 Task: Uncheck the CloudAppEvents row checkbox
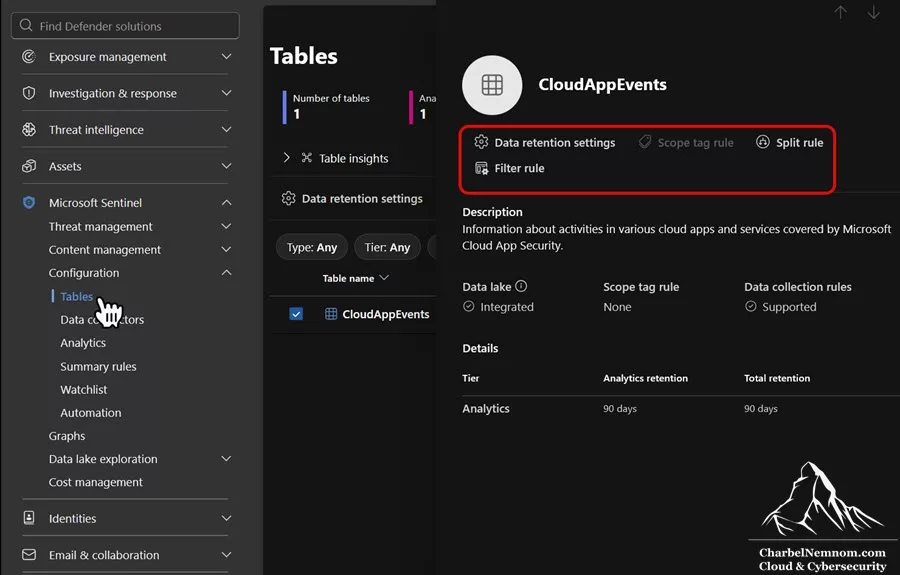coord(296,314)
